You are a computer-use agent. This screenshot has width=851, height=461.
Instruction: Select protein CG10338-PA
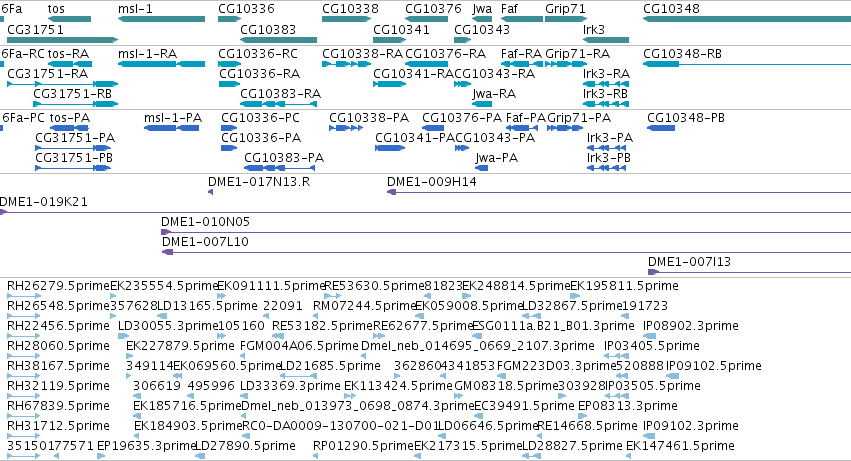346,128
